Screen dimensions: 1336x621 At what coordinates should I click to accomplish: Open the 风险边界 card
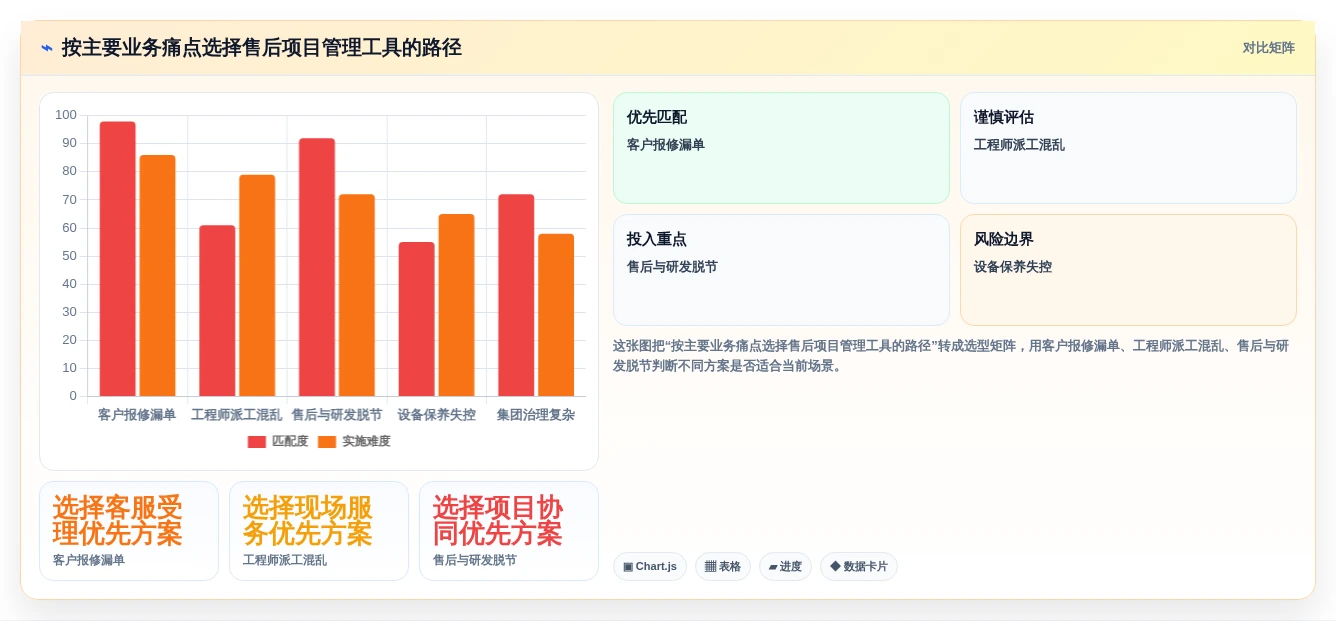click(1128, 270)
